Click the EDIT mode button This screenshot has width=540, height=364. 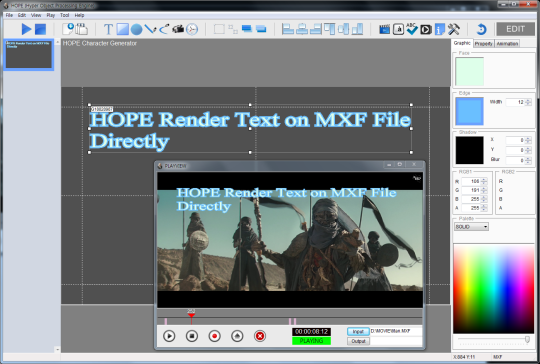(x=515, y=29)
